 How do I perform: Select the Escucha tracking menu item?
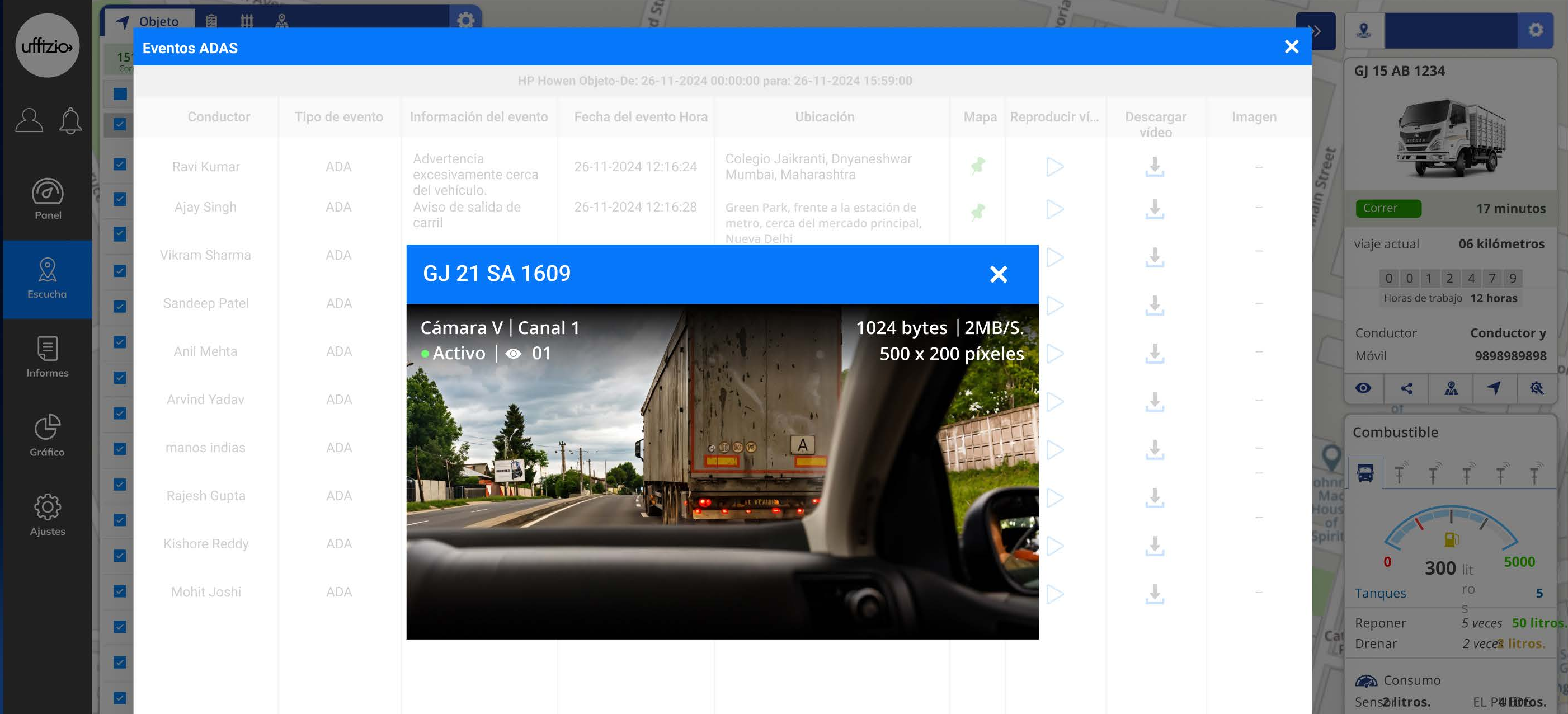[48, 279]
